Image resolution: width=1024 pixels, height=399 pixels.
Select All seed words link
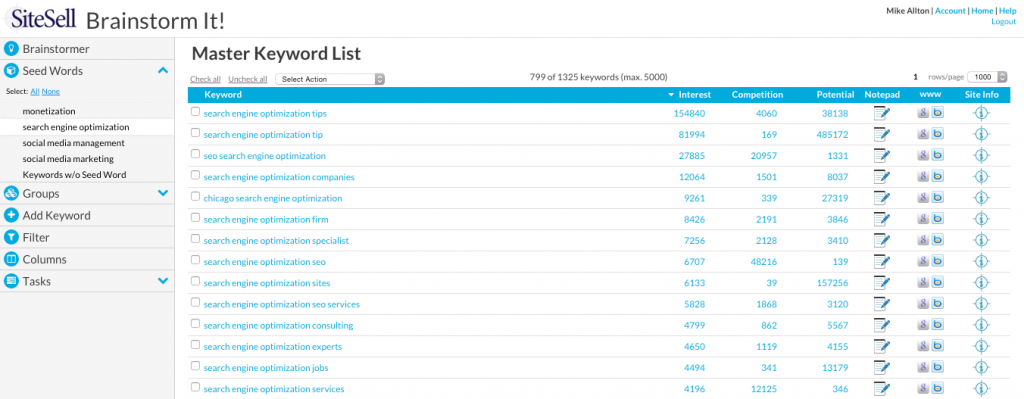[35, 91]
